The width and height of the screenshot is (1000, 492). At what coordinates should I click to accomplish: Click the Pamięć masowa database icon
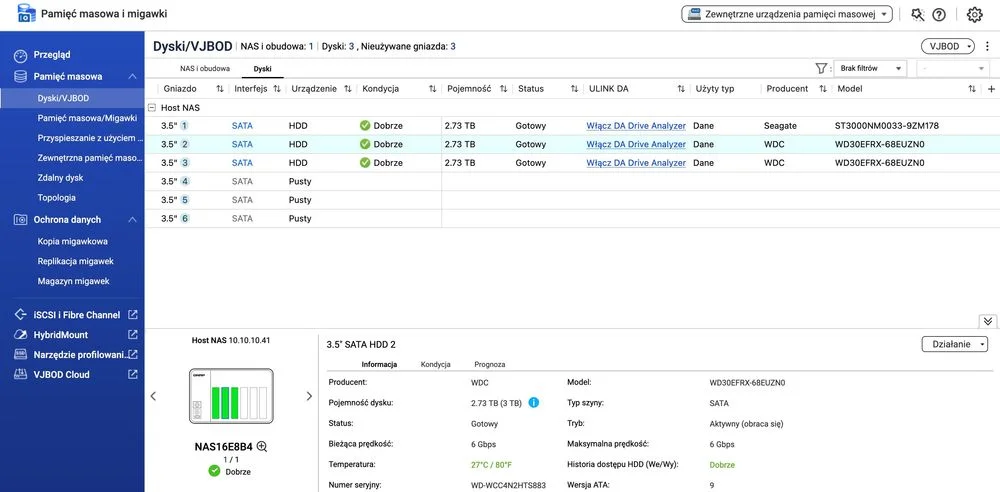click(21, 77)
